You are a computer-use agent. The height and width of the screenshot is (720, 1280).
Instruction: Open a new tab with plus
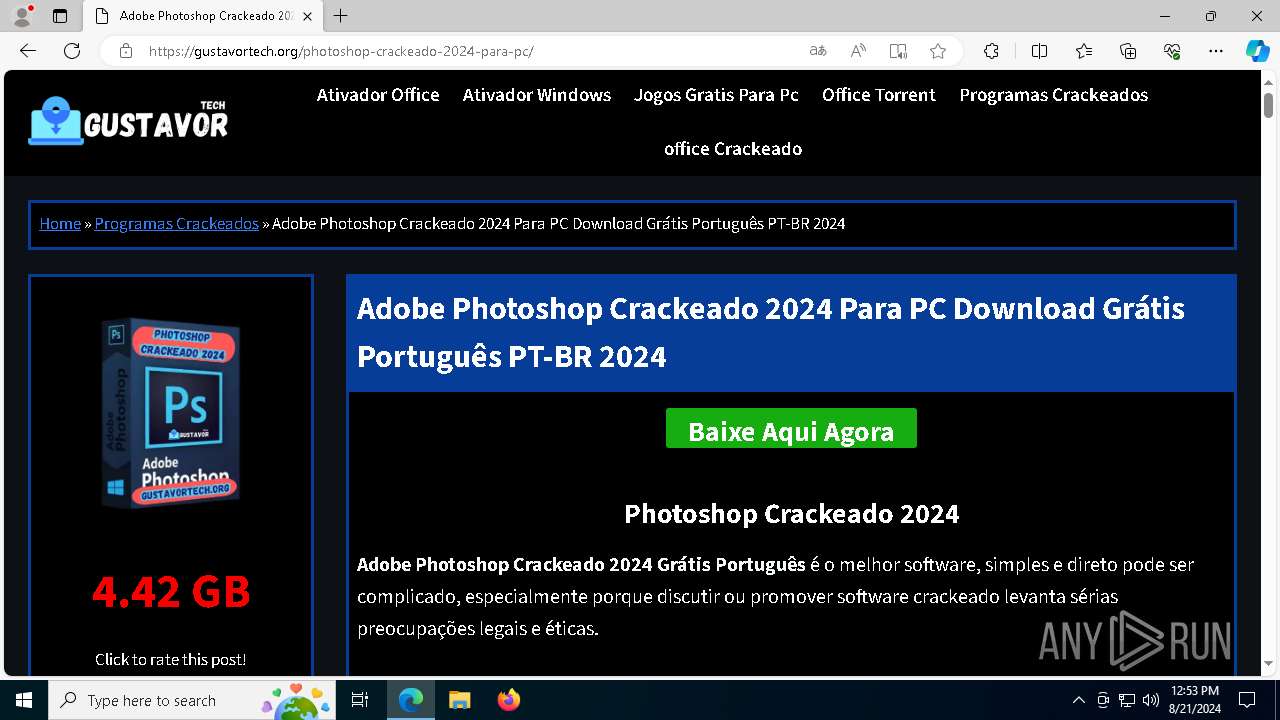point(341,16)
